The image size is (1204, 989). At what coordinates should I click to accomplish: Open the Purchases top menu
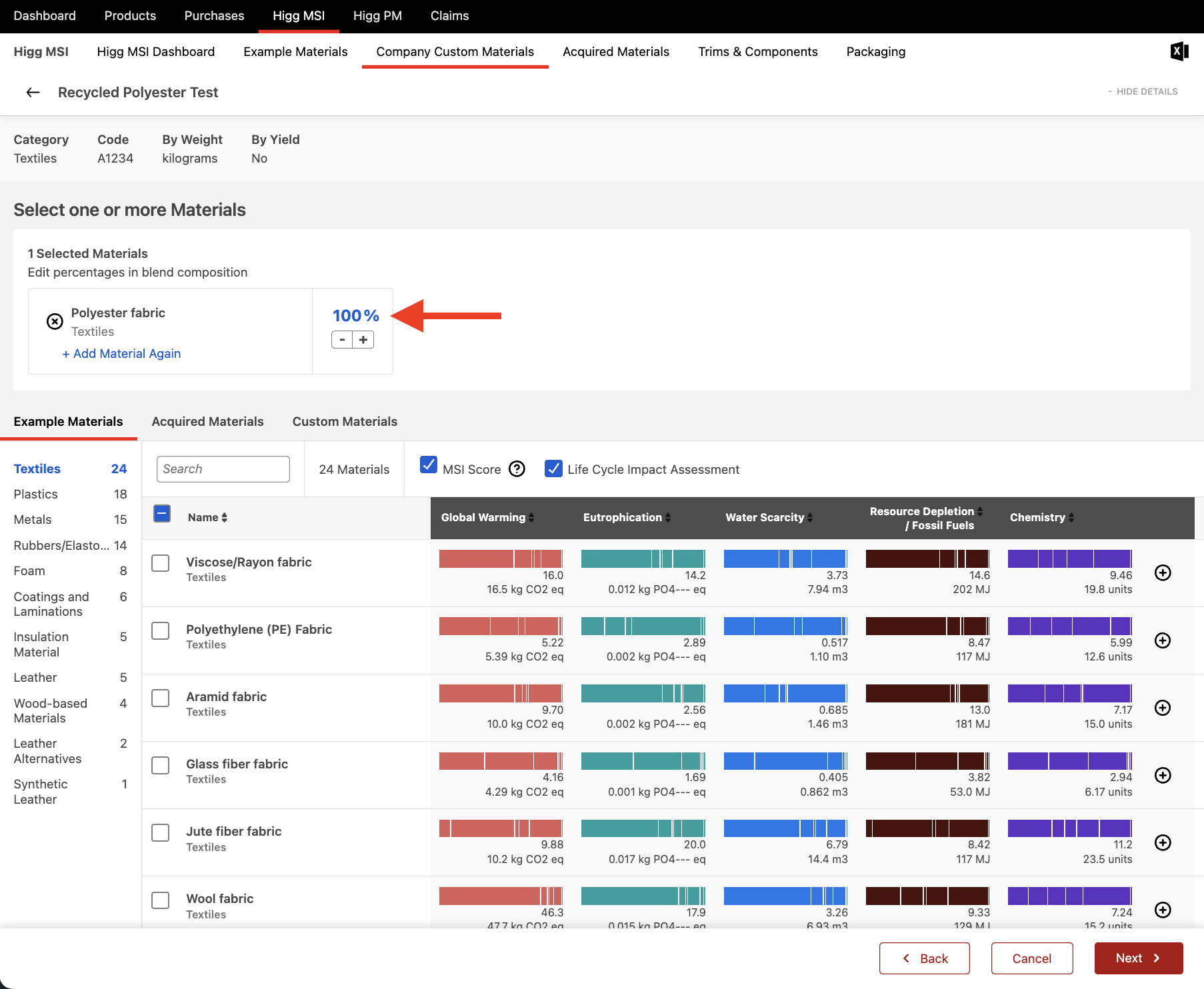pyautogui.click(x=214, y=15)
